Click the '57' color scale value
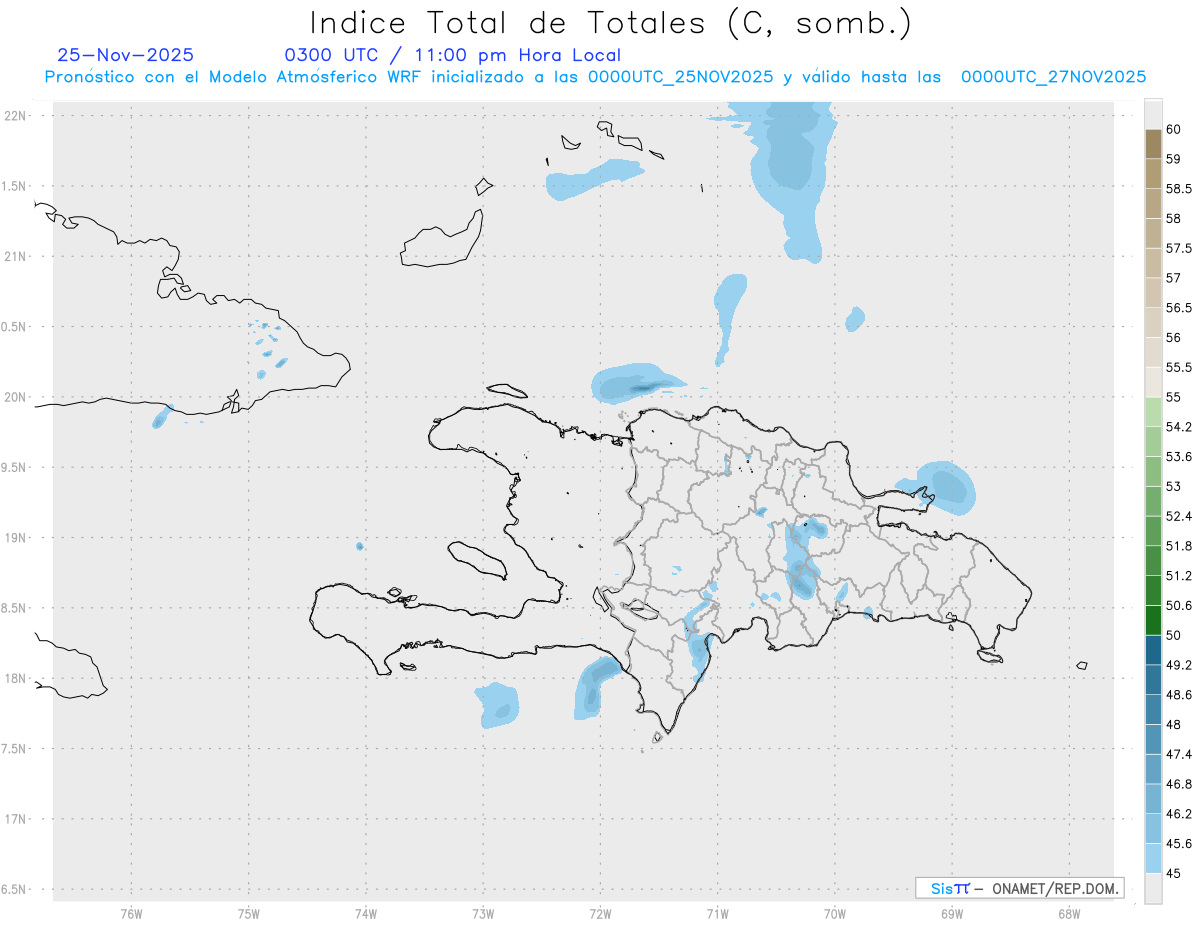This screenshot has width=1200, height=927. 1173,278
